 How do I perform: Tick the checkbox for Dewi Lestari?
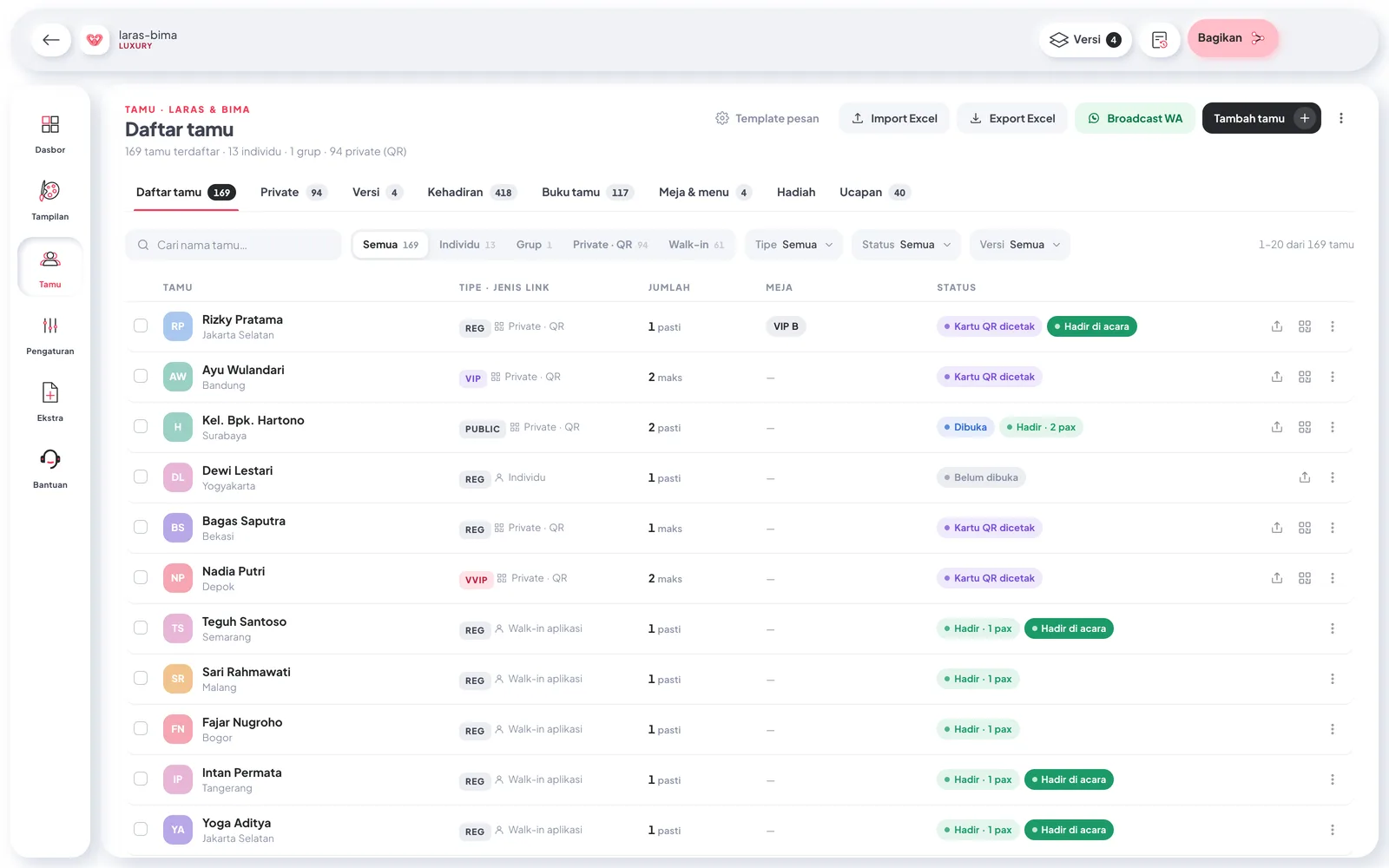pyautogui.click(x=141, y=477)
